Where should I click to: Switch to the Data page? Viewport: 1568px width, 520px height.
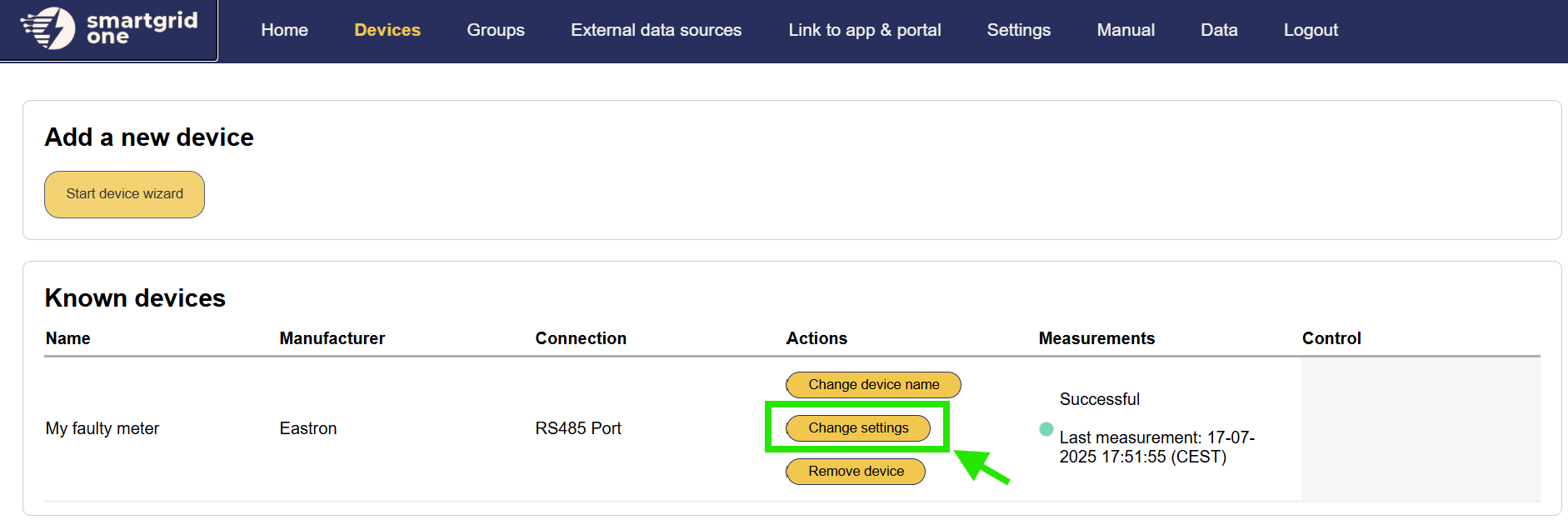tap(1219, 30)
